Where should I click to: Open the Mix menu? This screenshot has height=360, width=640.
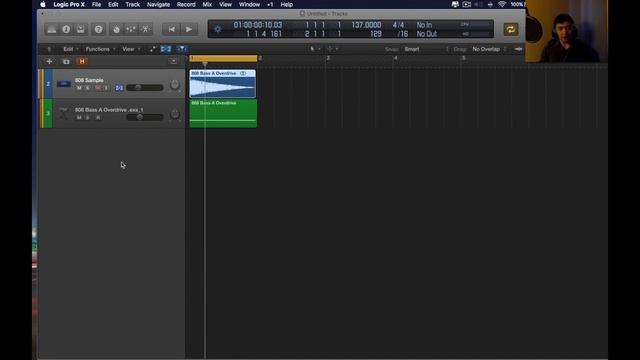[207, 4]
